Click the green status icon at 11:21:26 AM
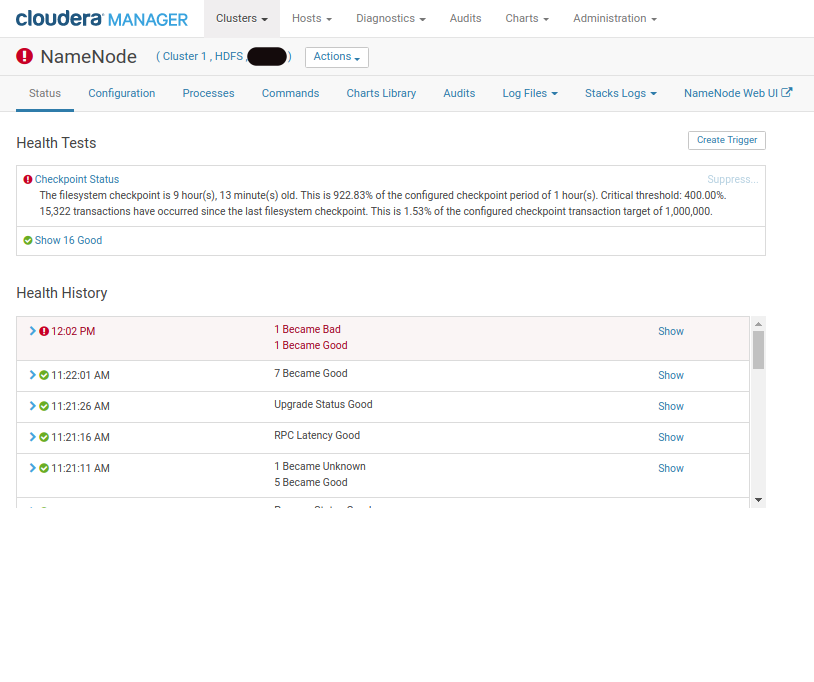This screenshot has width=814, height=682. coord(44,406)
